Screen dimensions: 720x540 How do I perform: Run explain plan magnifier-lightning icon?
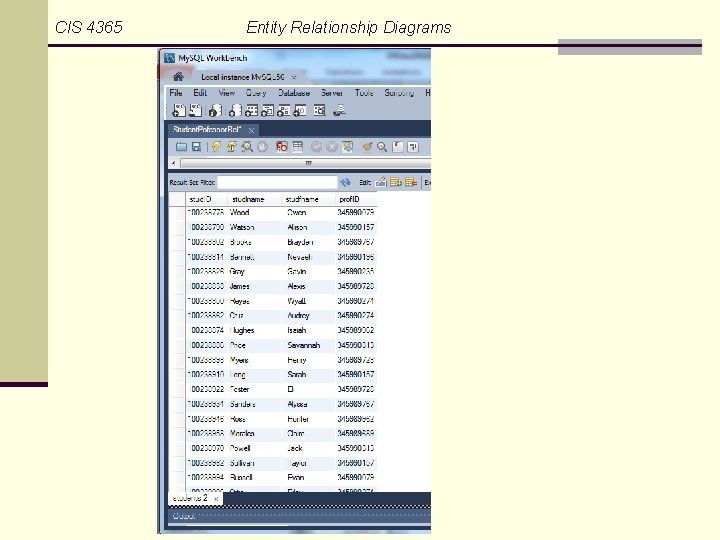point(247,147)
